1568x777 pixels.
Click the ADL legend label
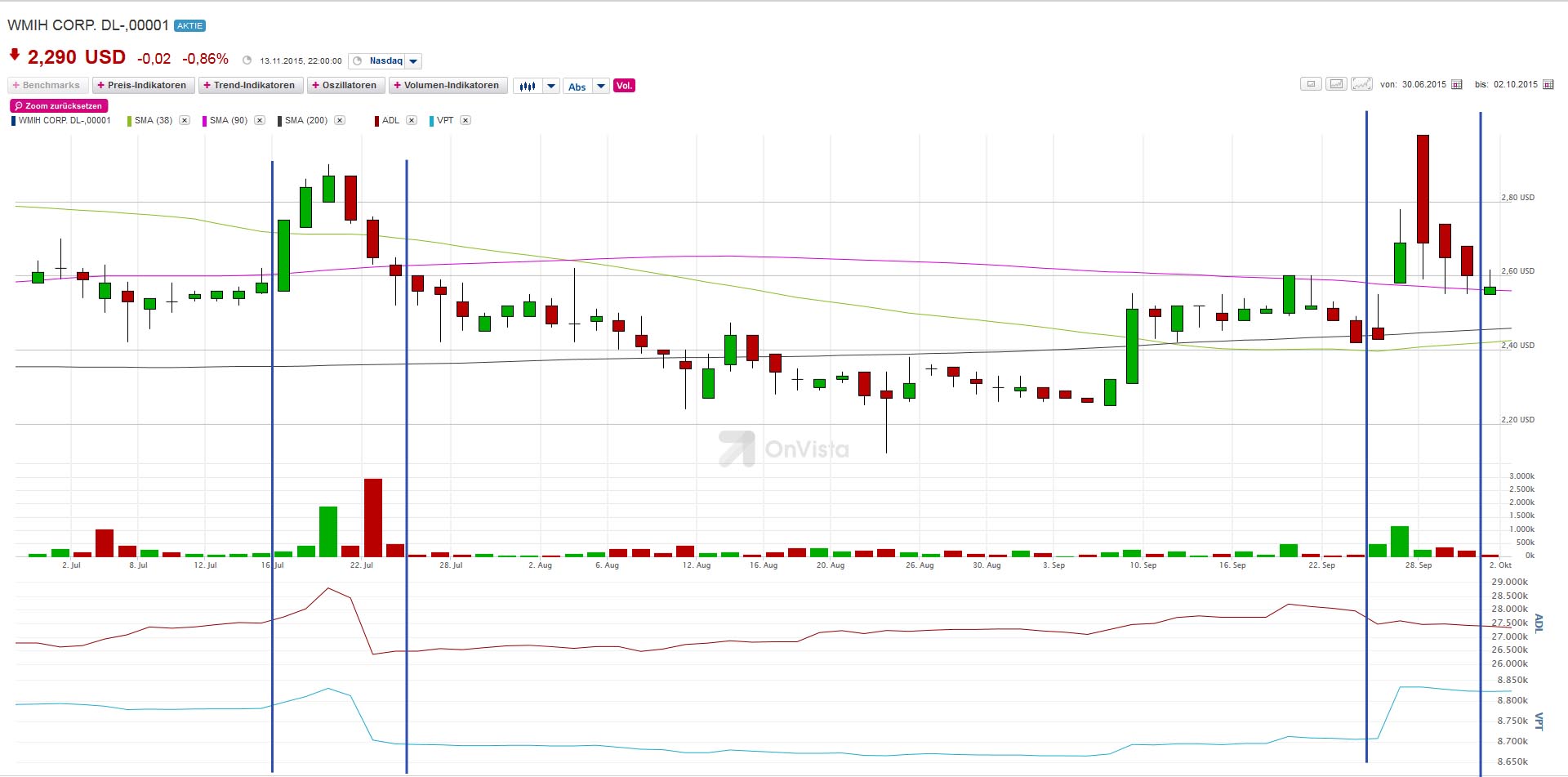coord(391,120)
